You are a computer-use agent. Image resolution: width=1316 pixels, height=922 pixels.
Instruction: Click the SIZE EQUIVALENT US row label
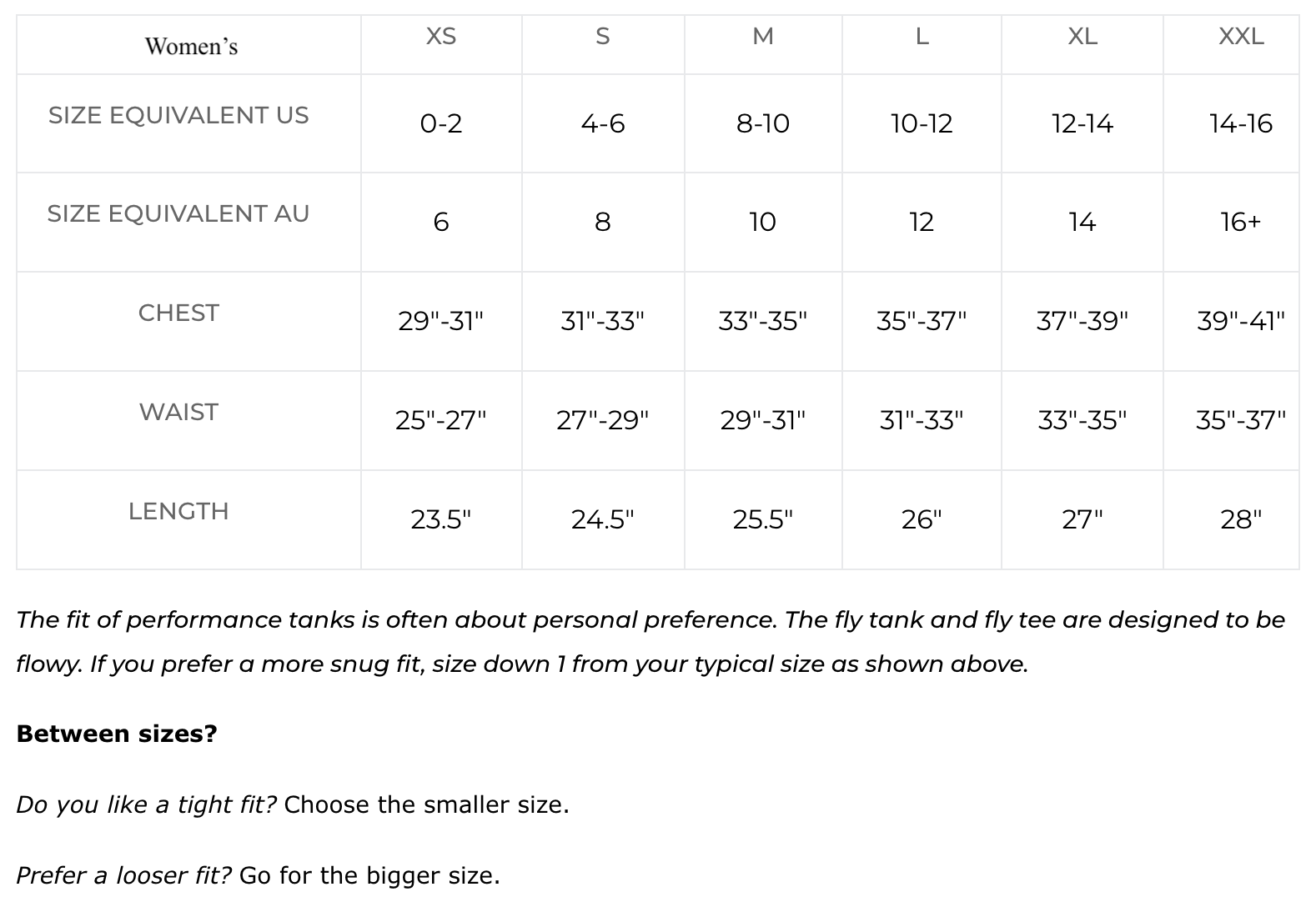coord(178,115)
